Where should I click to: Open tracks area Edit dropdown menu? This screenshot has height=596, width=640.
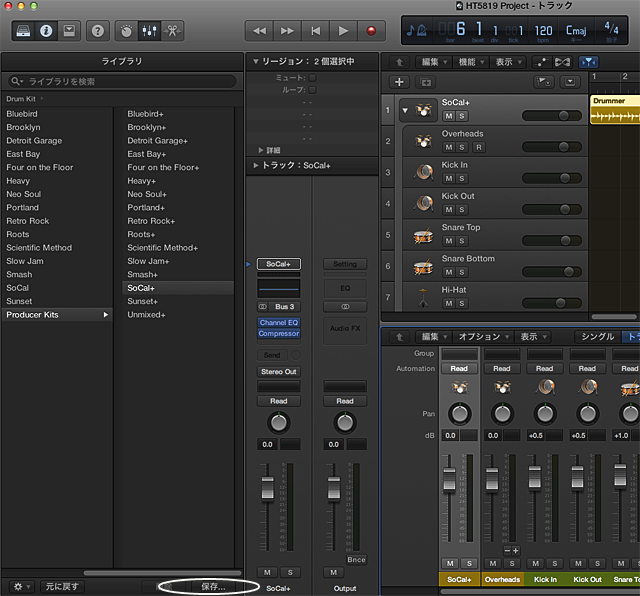(434, 62)
